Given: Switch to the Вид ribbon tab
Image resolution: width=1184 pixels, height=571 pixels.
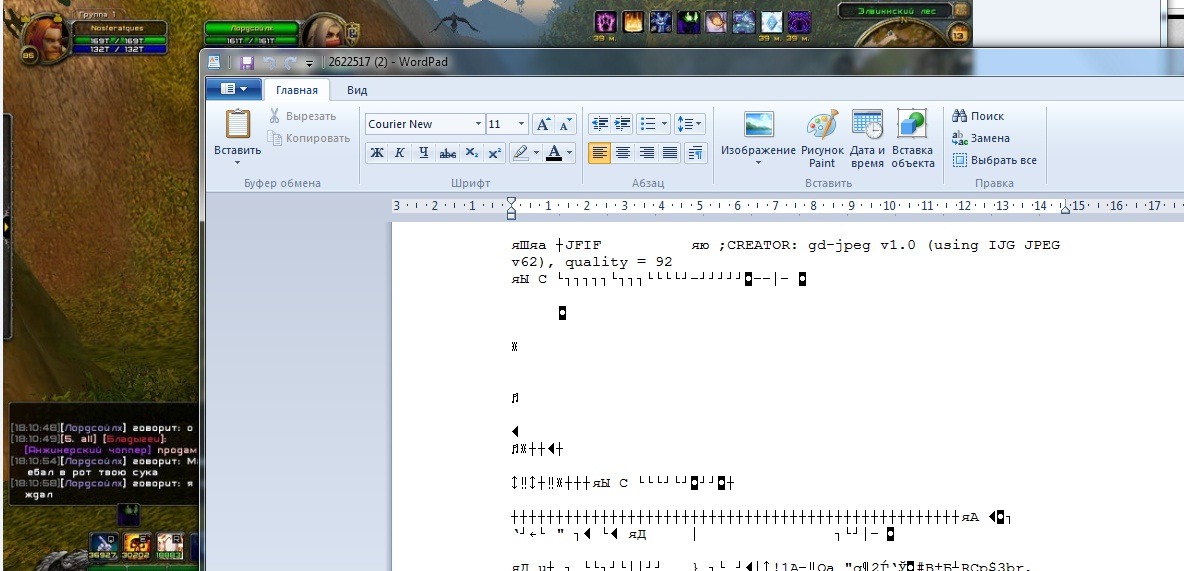Looking at the screenshot, I should click(357, 90).
